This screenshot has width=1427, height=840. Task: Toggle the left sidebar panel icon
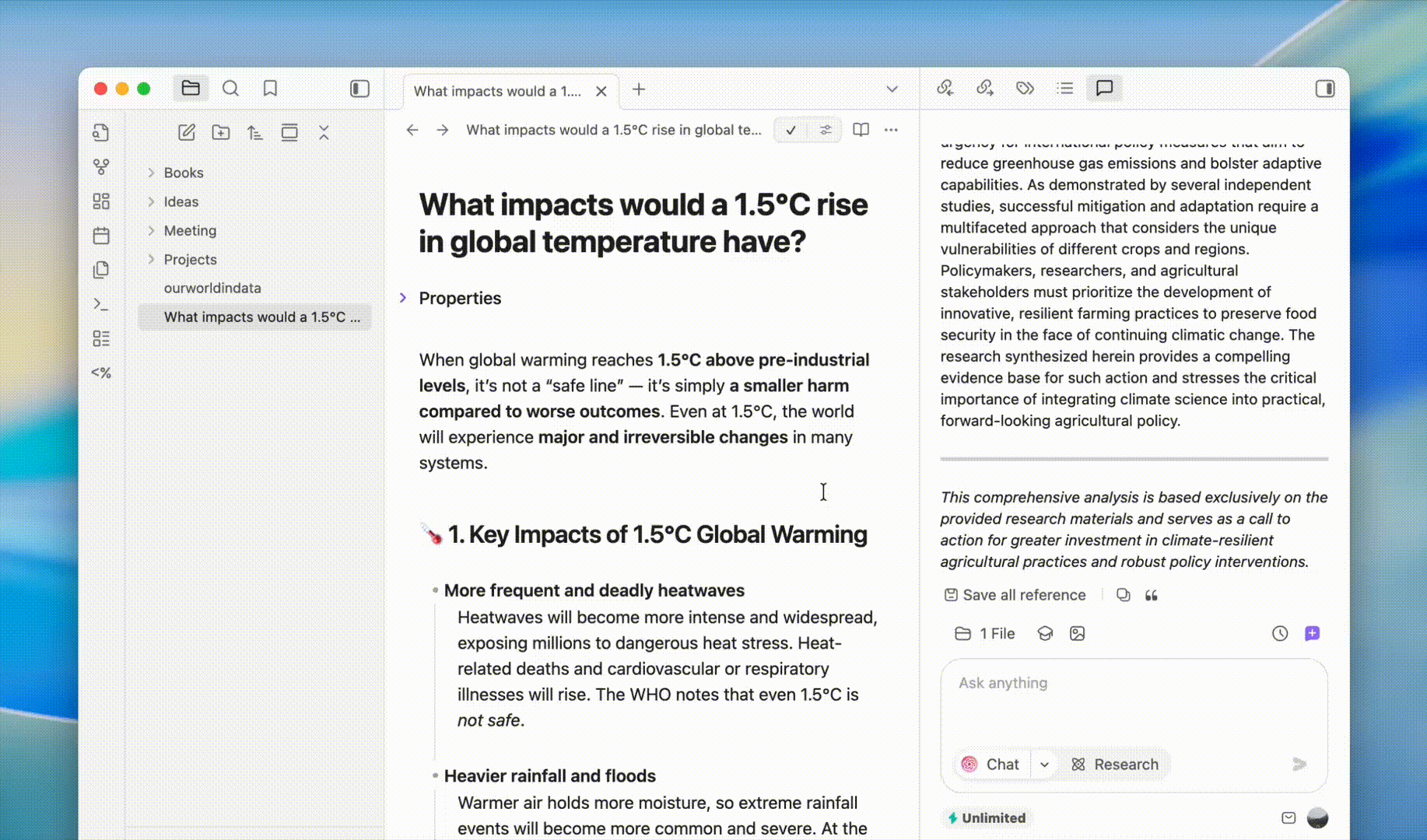click(x=359, y=88)
